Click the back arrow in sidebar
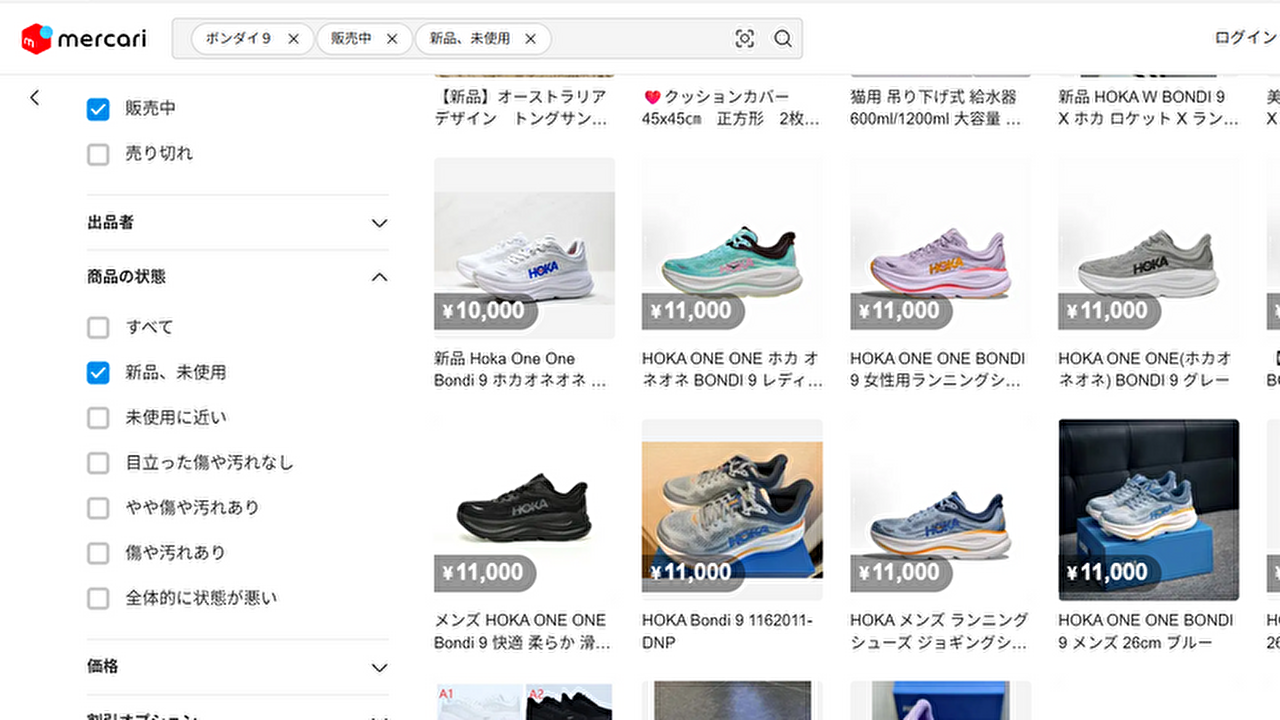The width and height of the screenshot is (1280, 720). click(35, 97)
